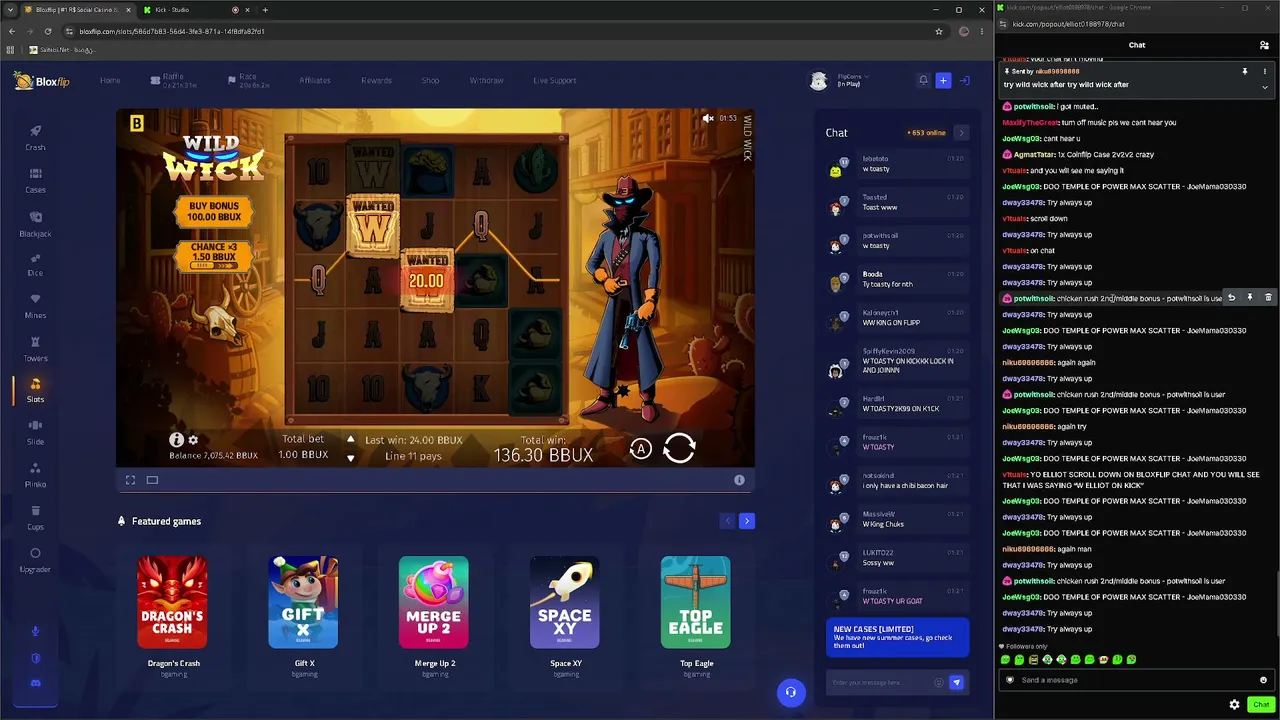
Task: Open the Gift X game thumbnail
Action: point(304,602)
